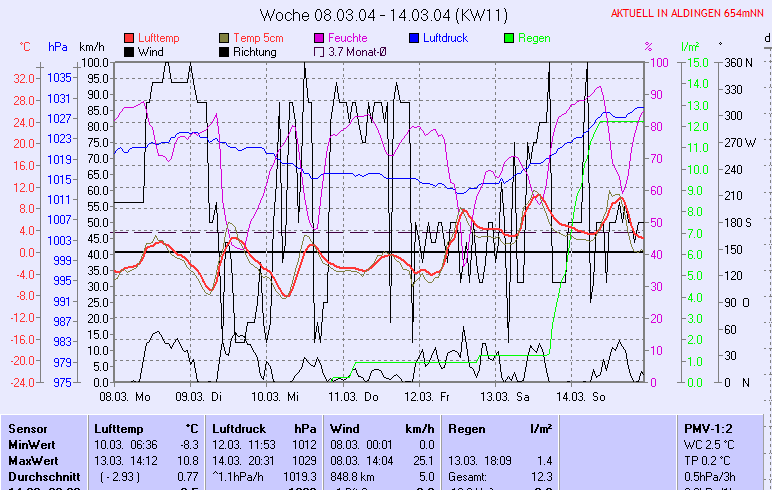Click the black Richtung legend square
Viewport: 772px width, 490px height.
click(x=224, y=52)
